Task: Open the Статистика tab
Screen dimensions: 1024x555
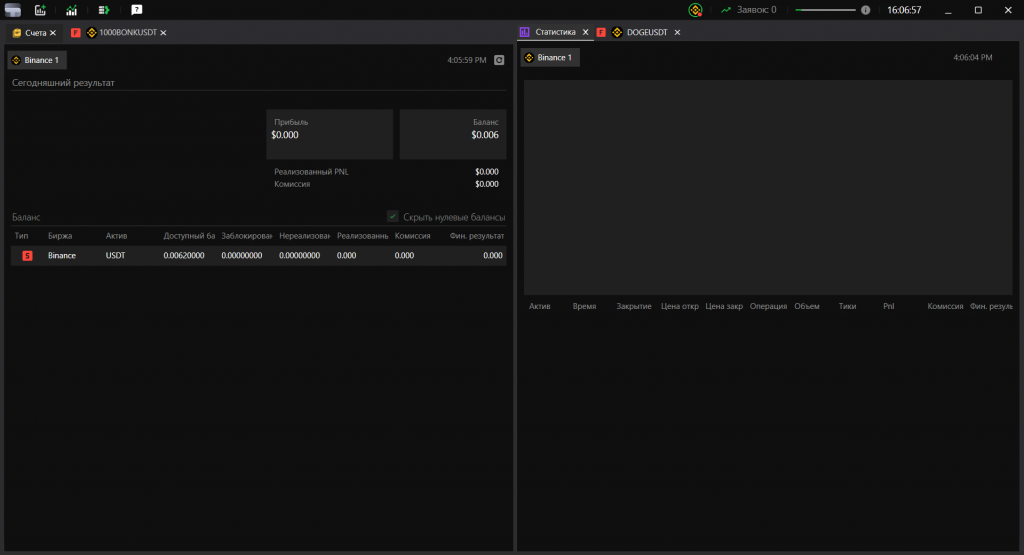Action: 555,33
